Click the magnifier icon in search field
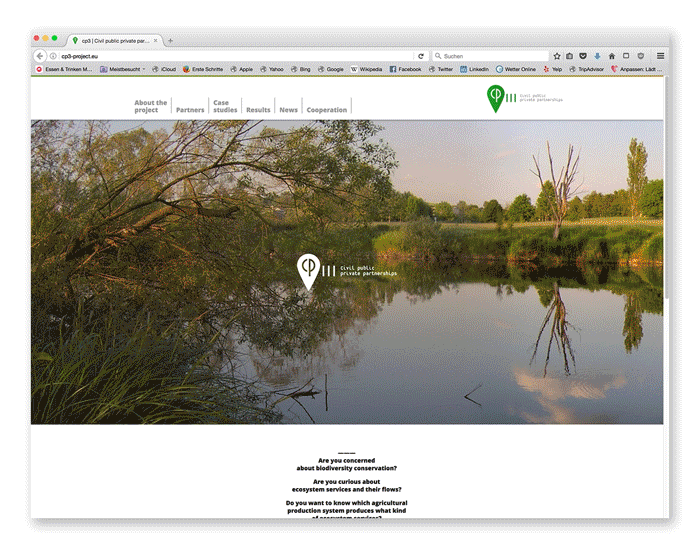Viewport: 700px width, 548px height. [x=438, y=56]
